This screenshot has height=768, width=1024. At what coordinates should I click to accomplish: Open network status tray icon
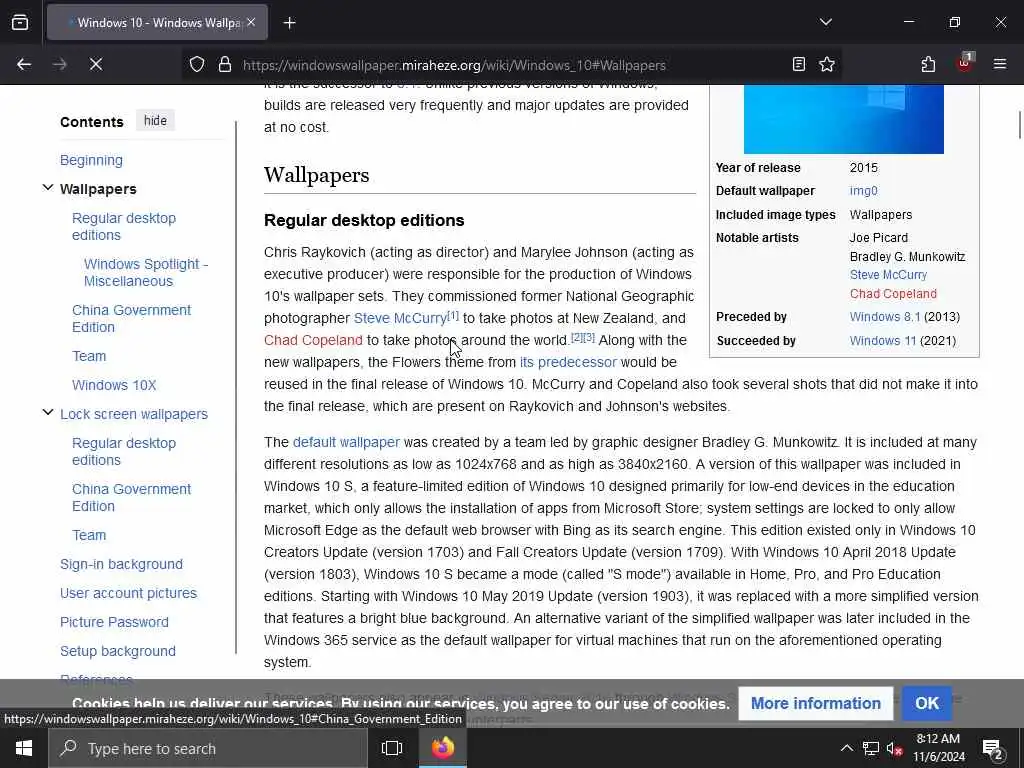tap(871, 748)
